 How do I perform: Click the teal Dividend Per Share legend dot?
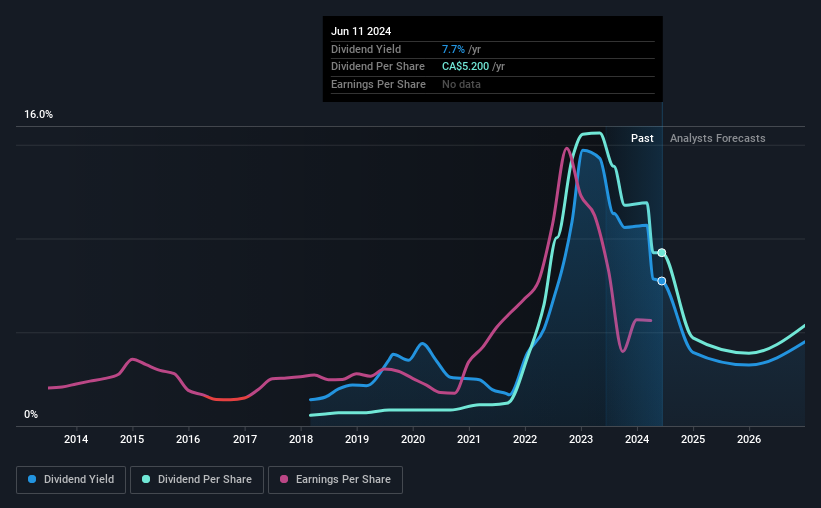[x=146, y=479]
